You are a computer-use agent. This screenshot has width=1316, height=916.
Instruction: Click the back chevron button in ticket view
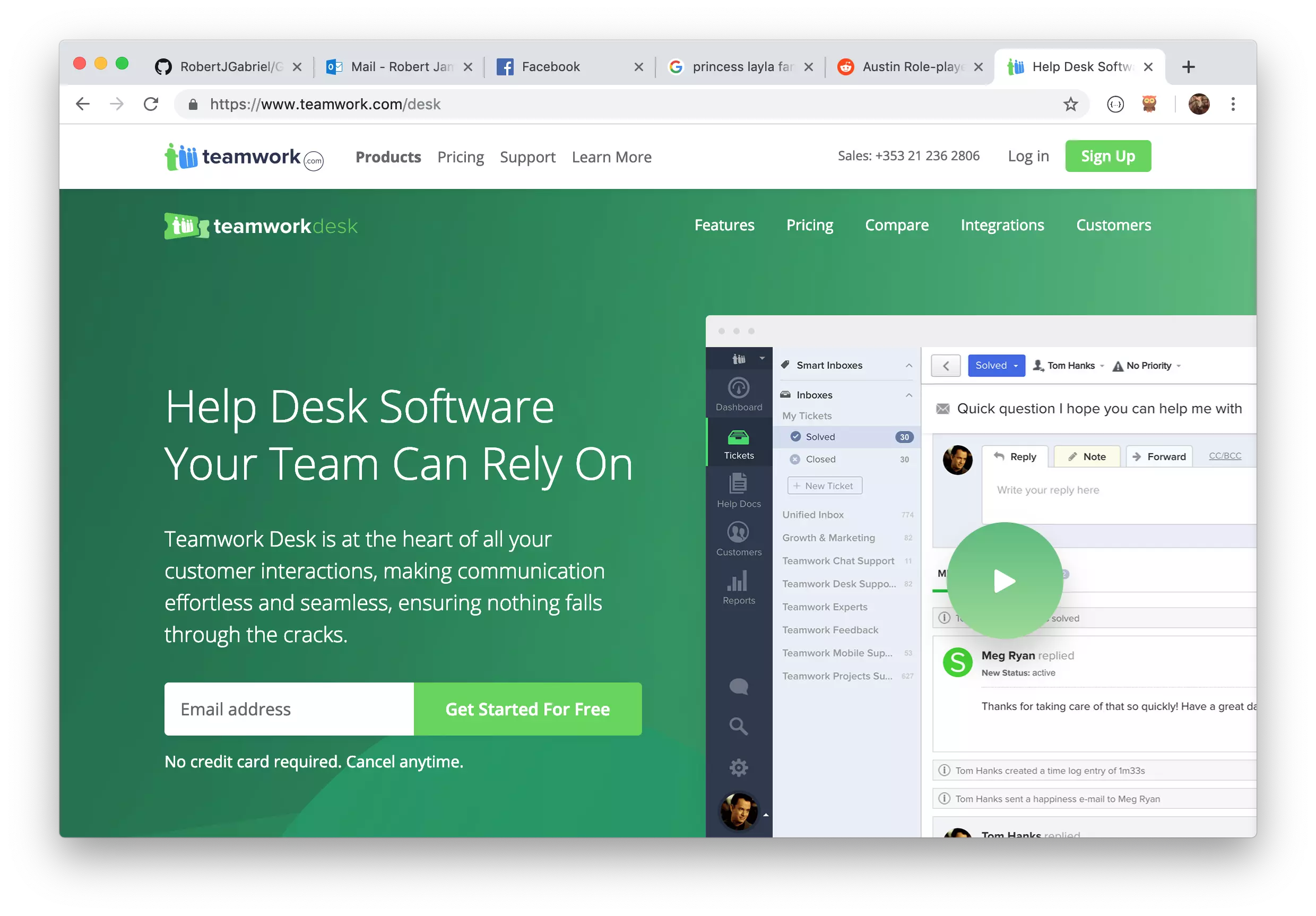click(x=946, y=366)
